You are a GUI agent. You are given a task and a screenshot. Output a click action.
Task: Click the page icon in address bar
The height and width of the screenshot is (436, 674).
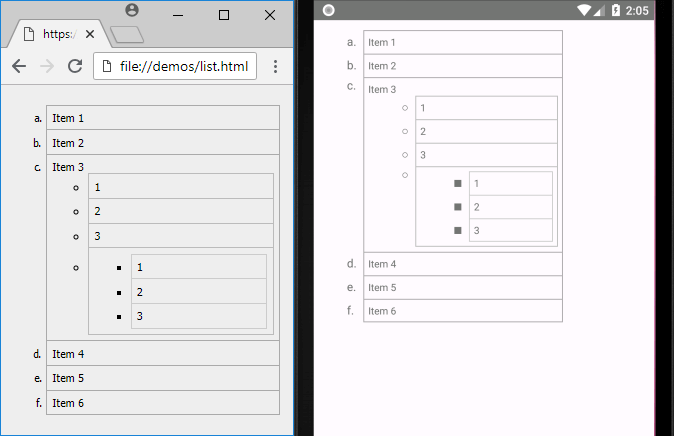(107, 66)
